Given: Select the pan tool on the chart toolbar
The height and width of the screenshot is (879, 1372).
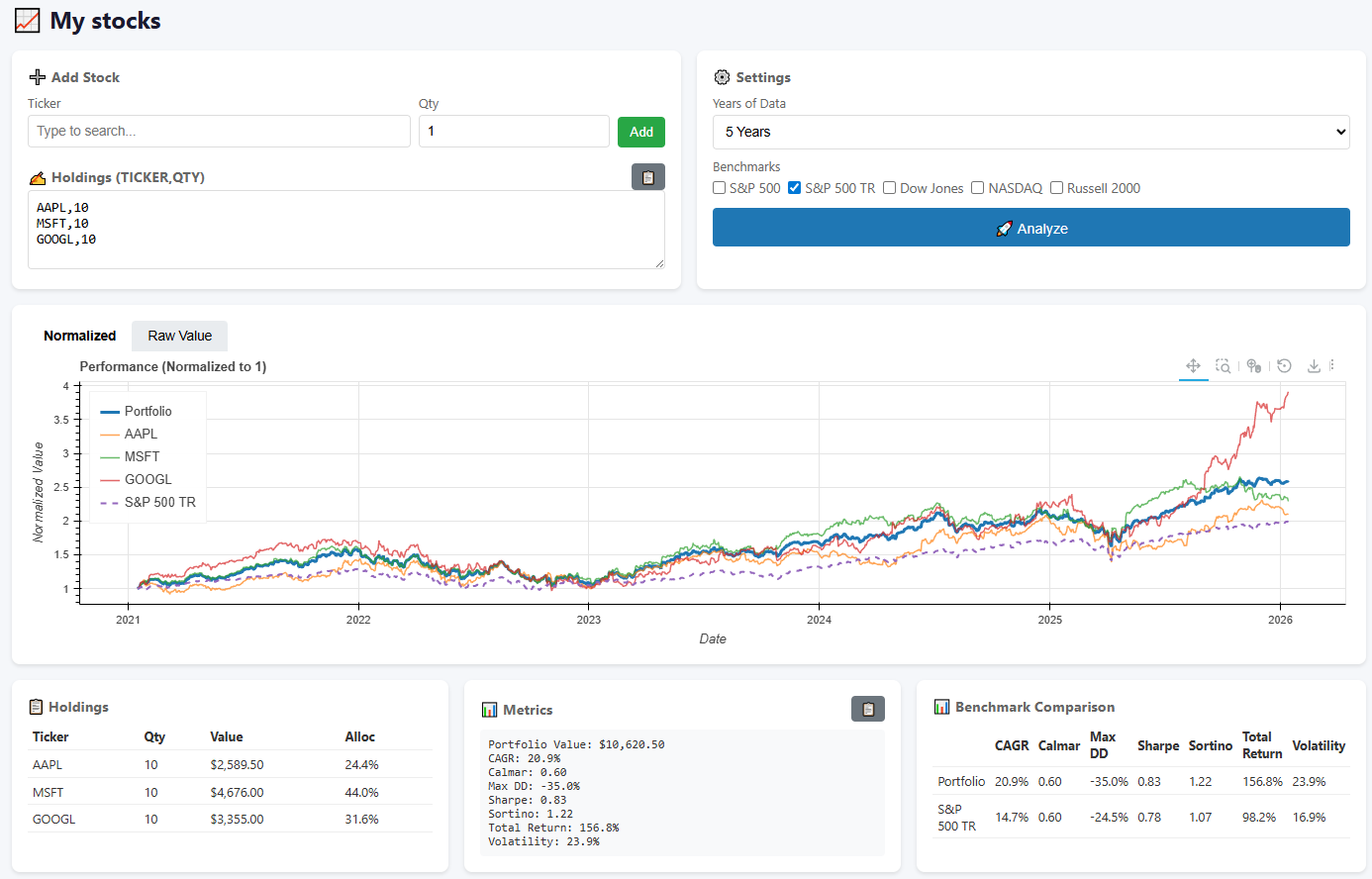Looking at the screenshot, I should pyautogui.click(x=1193, y=366).
